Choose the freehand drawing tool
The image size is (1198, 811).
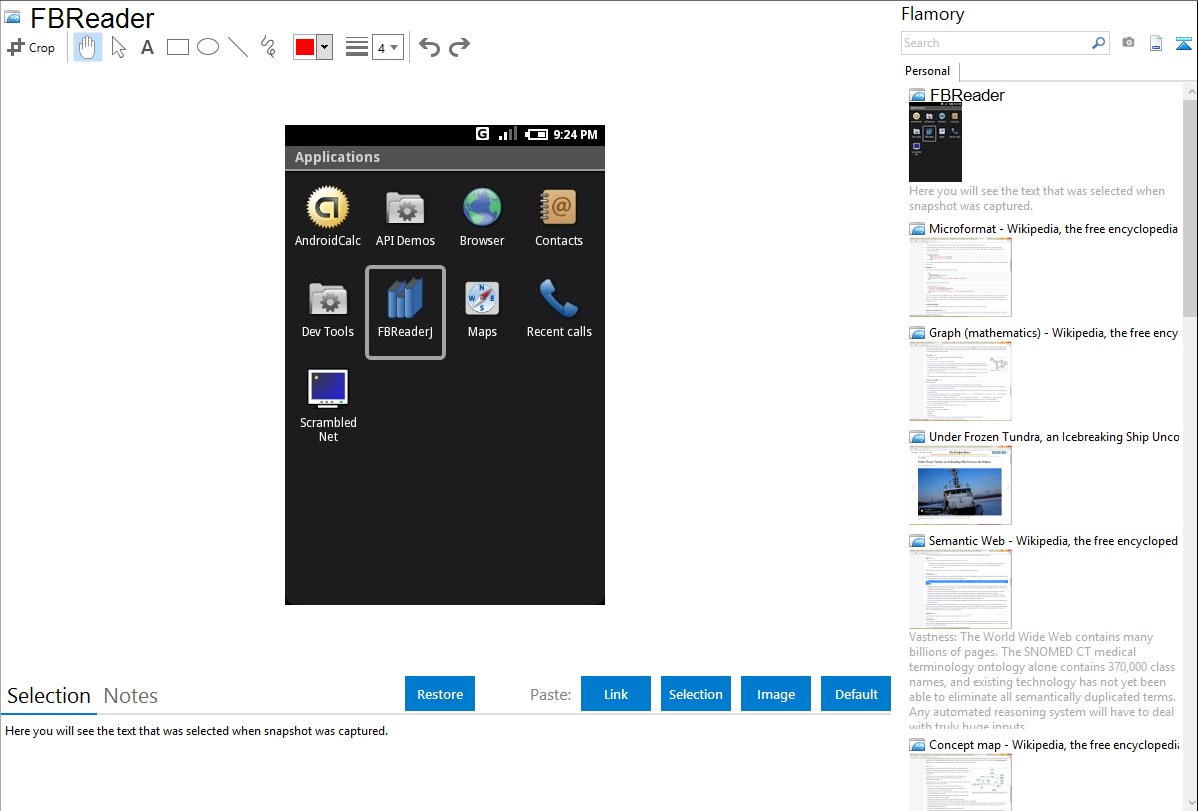pyautogui.click(x=268, y=47)
